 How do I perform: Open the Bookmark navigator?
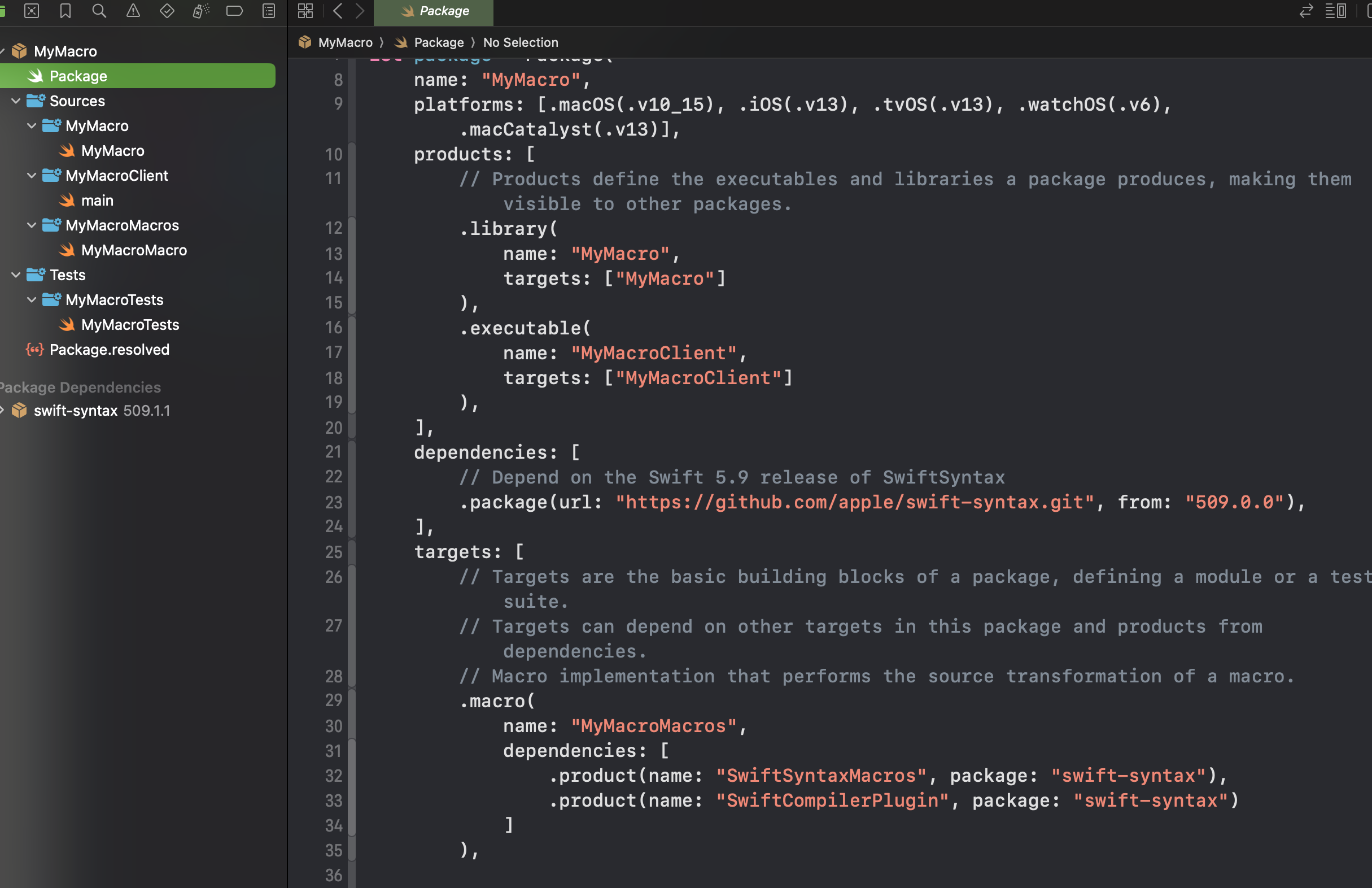pyautogui.click(x=65, y=11)
